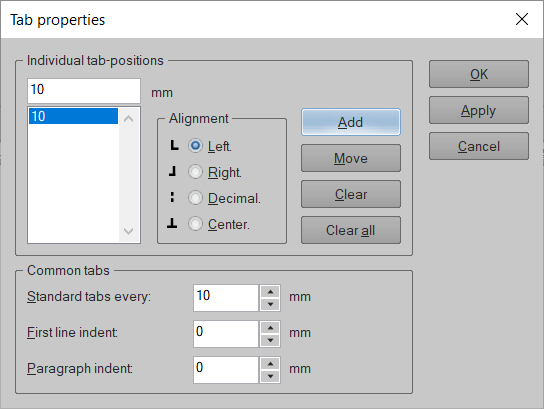
Task: Increase First line indent value
Action: (x=270, y=327)
